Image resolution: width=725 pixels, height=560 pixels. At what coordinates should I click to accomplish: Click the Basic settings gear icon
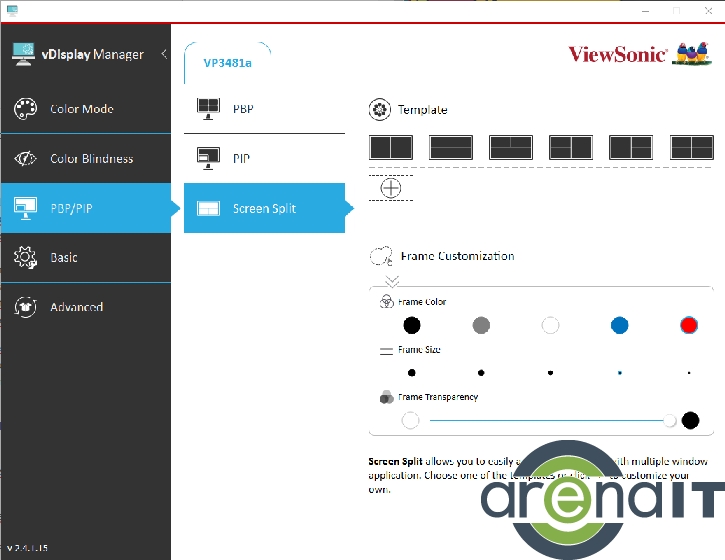[25, 258]
